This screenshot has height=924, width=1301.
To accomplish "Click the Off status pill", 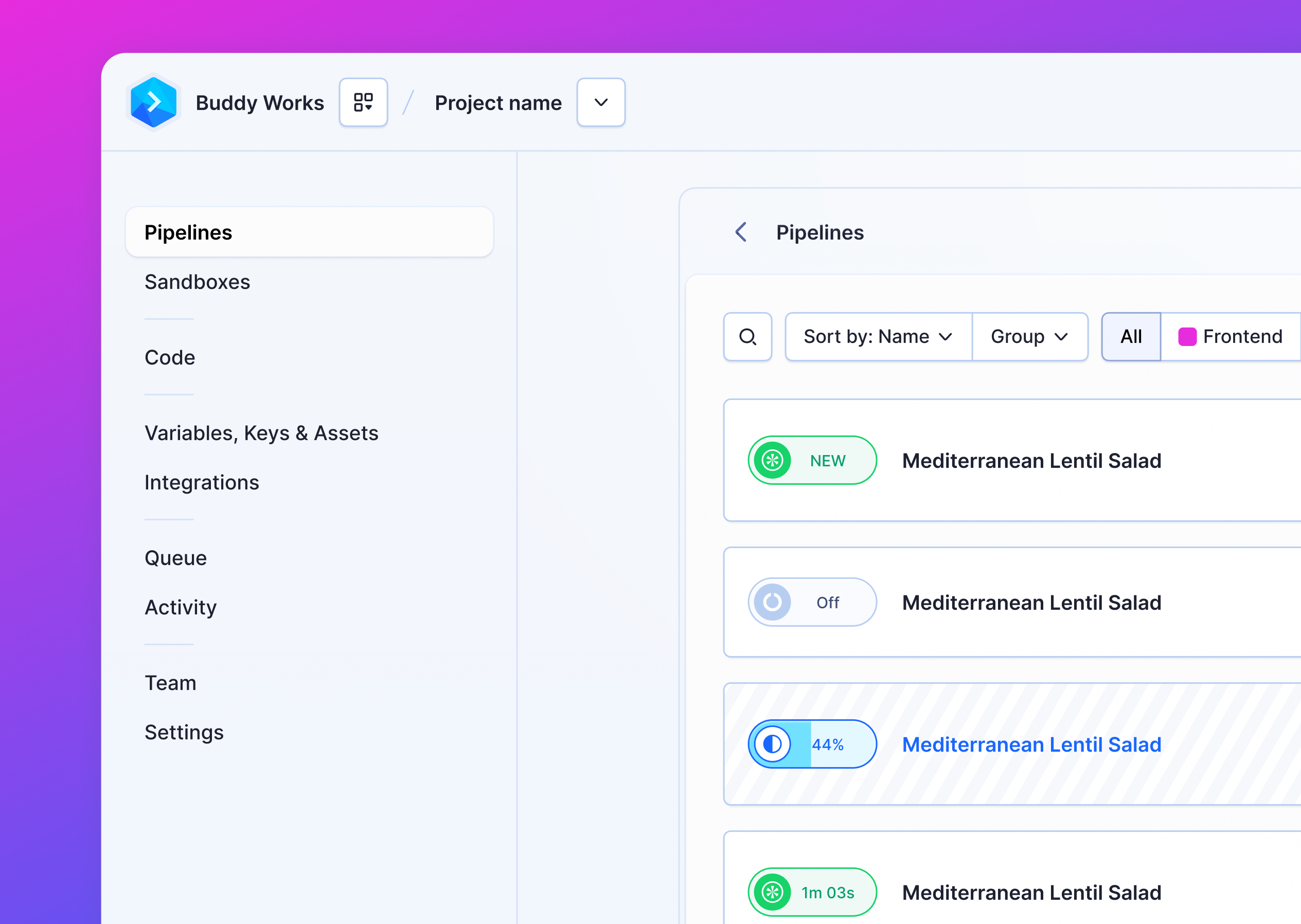I will click(x=812, y=602).
